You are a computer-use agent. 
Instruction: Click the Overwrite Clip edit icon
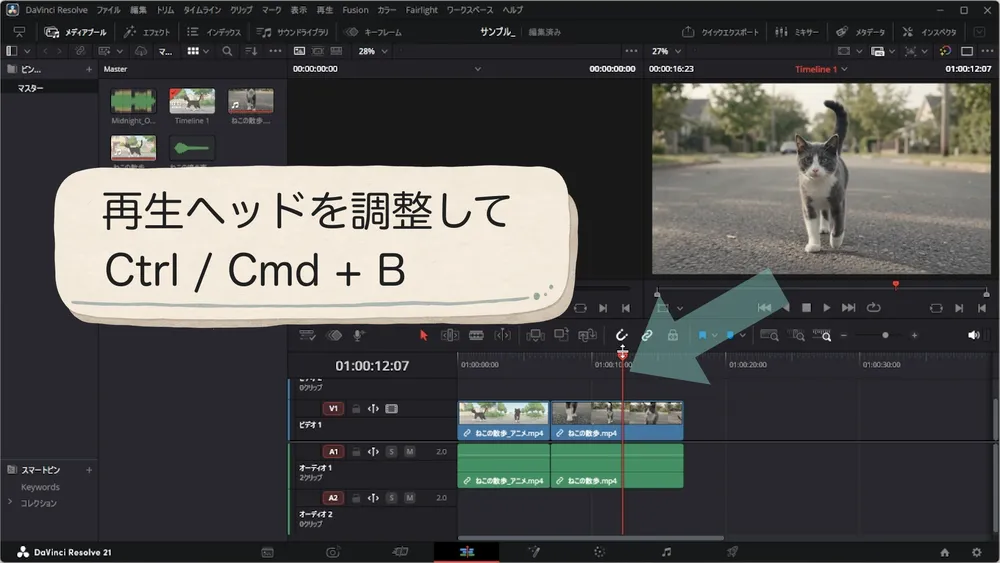pyautogui.click(x=561, y=335)
